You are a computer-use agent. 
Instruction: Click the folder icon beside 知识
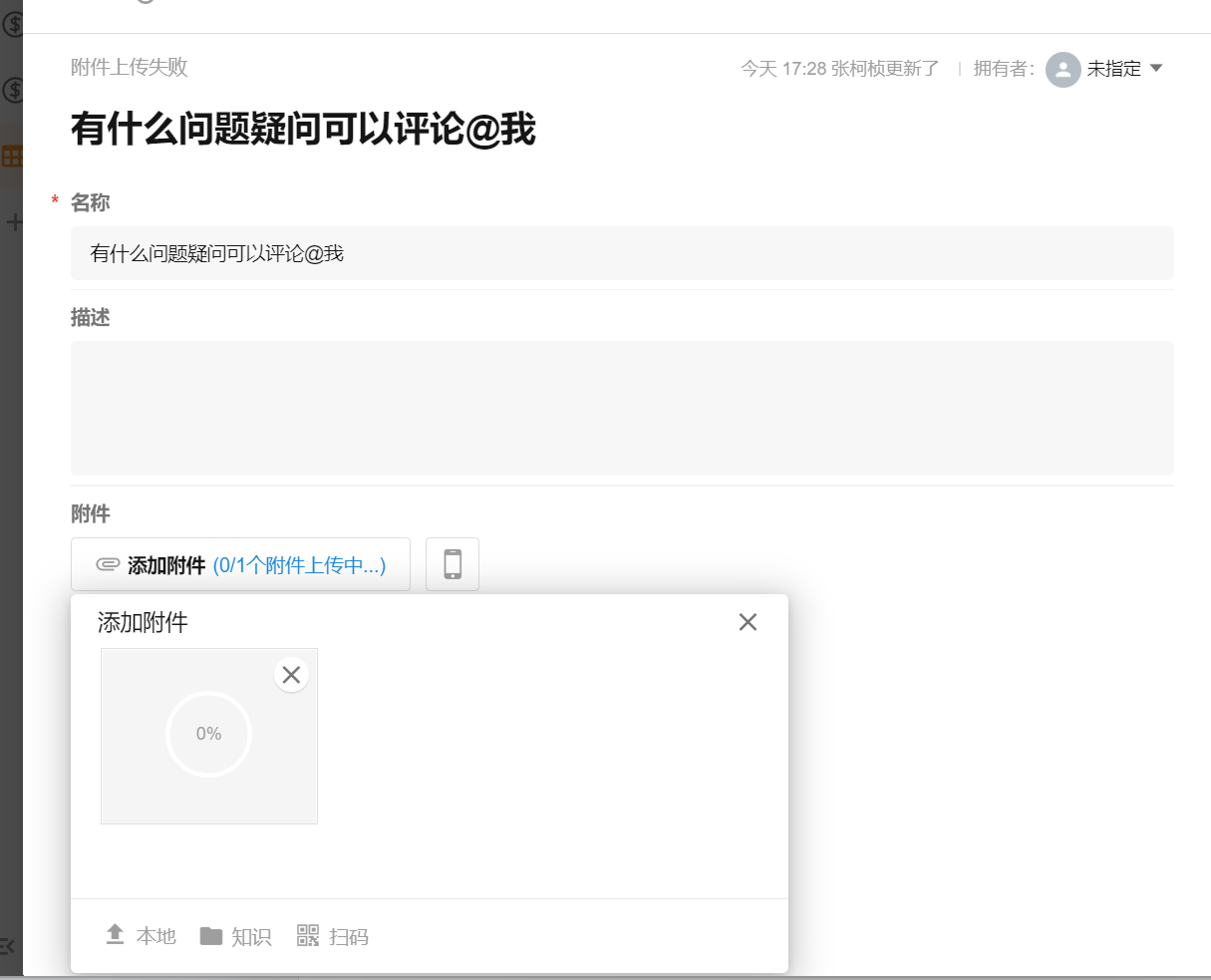point(210,935)
